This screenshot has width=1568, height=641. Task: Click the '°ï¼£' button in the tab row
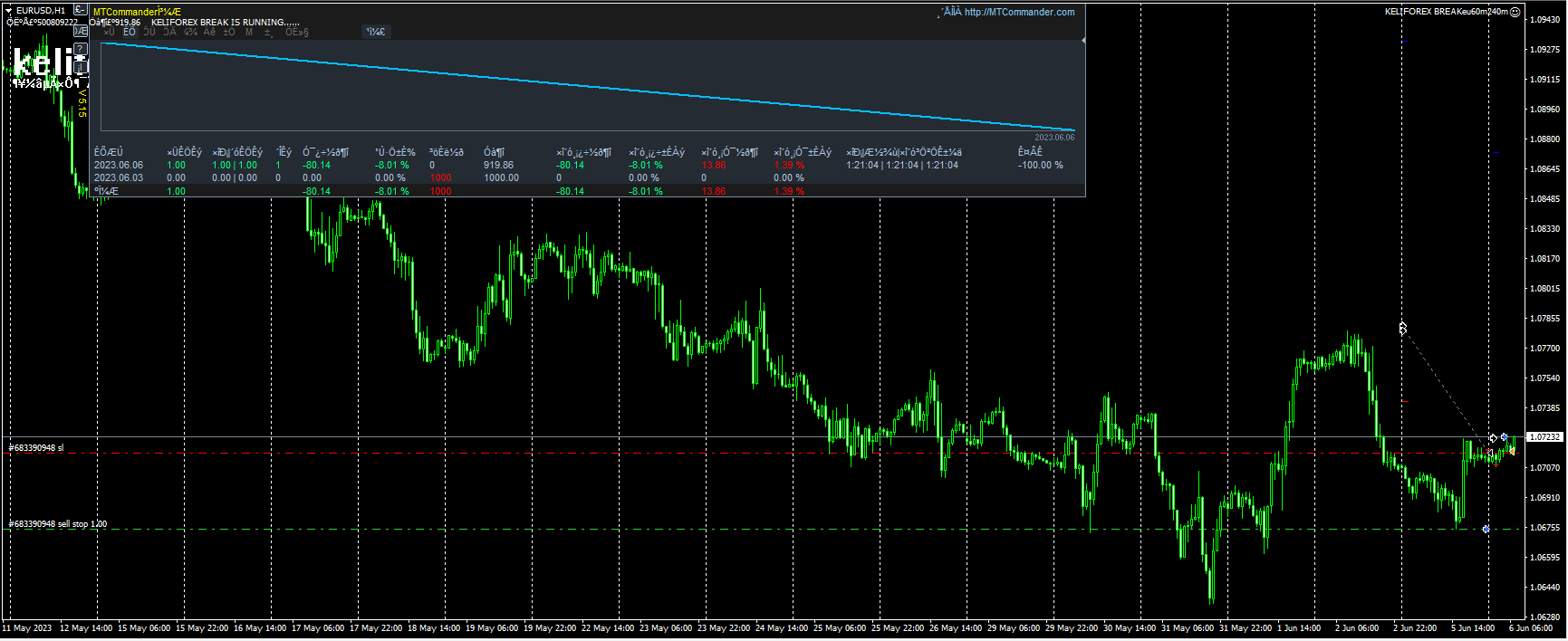coord(376,32)
